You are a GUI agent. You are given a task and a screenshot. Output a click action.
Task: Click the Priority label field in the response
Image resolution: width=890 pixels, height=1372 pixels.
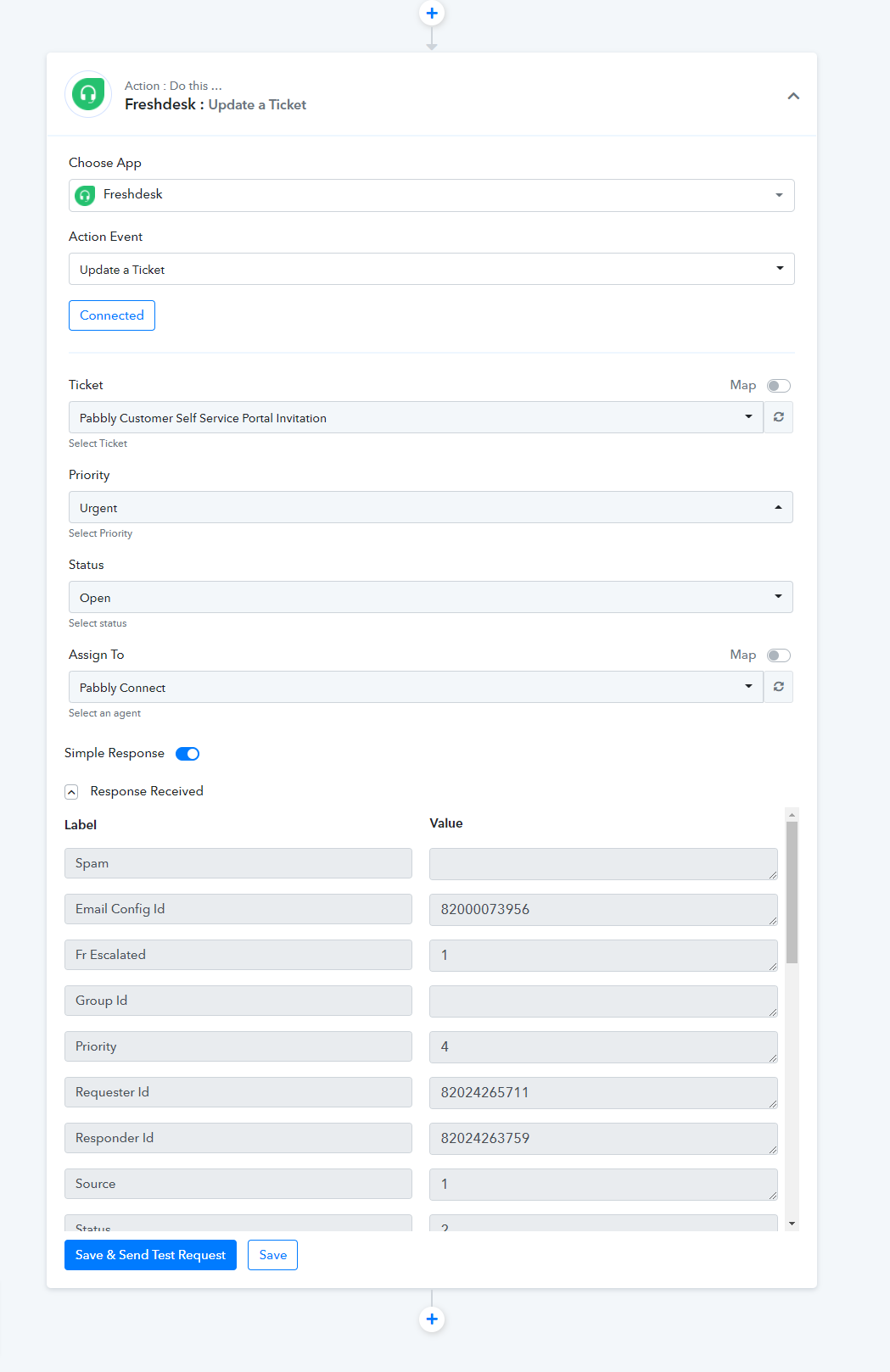[x=238, y=1046]
